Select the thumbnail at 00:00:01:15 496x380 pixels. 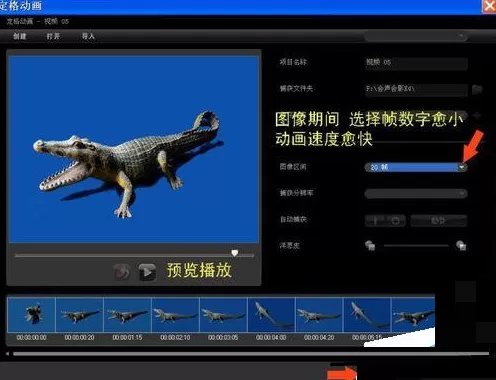[x=127, y=315]
